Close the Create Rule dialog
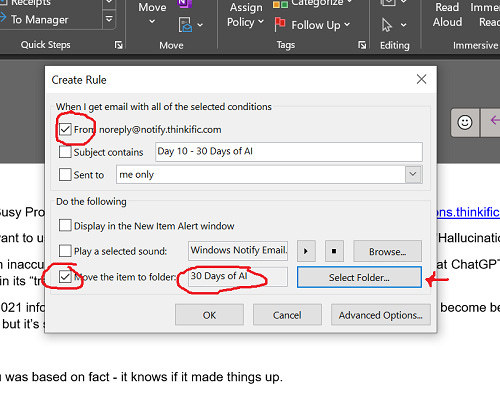The image size is (500, 396). 421,79
